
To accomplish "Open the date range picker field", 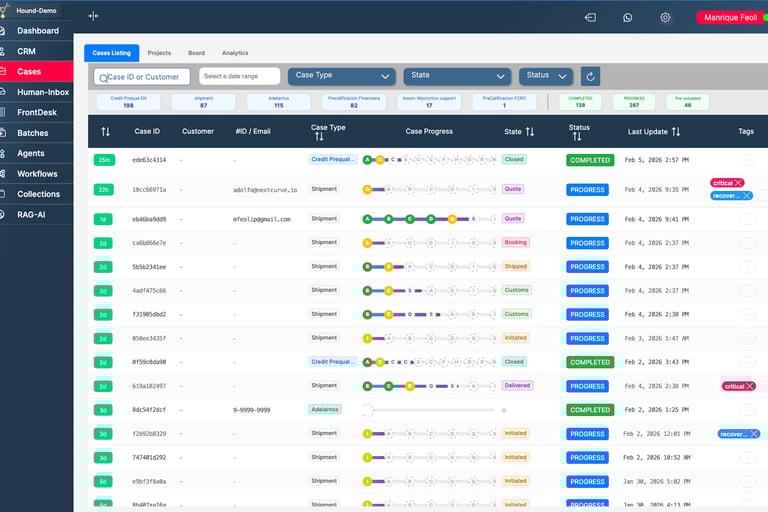I will coord(240,76).
